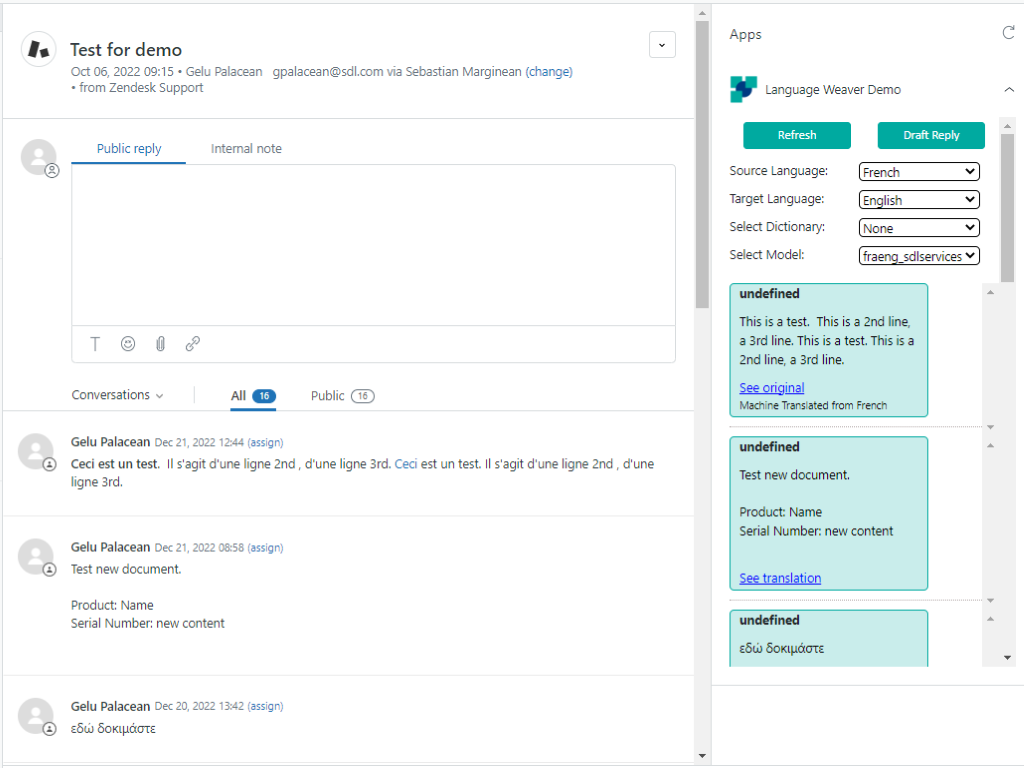Open the Select Dictionary dropdown
This screenshot has width=1024, height=768.
pos(918,227)
